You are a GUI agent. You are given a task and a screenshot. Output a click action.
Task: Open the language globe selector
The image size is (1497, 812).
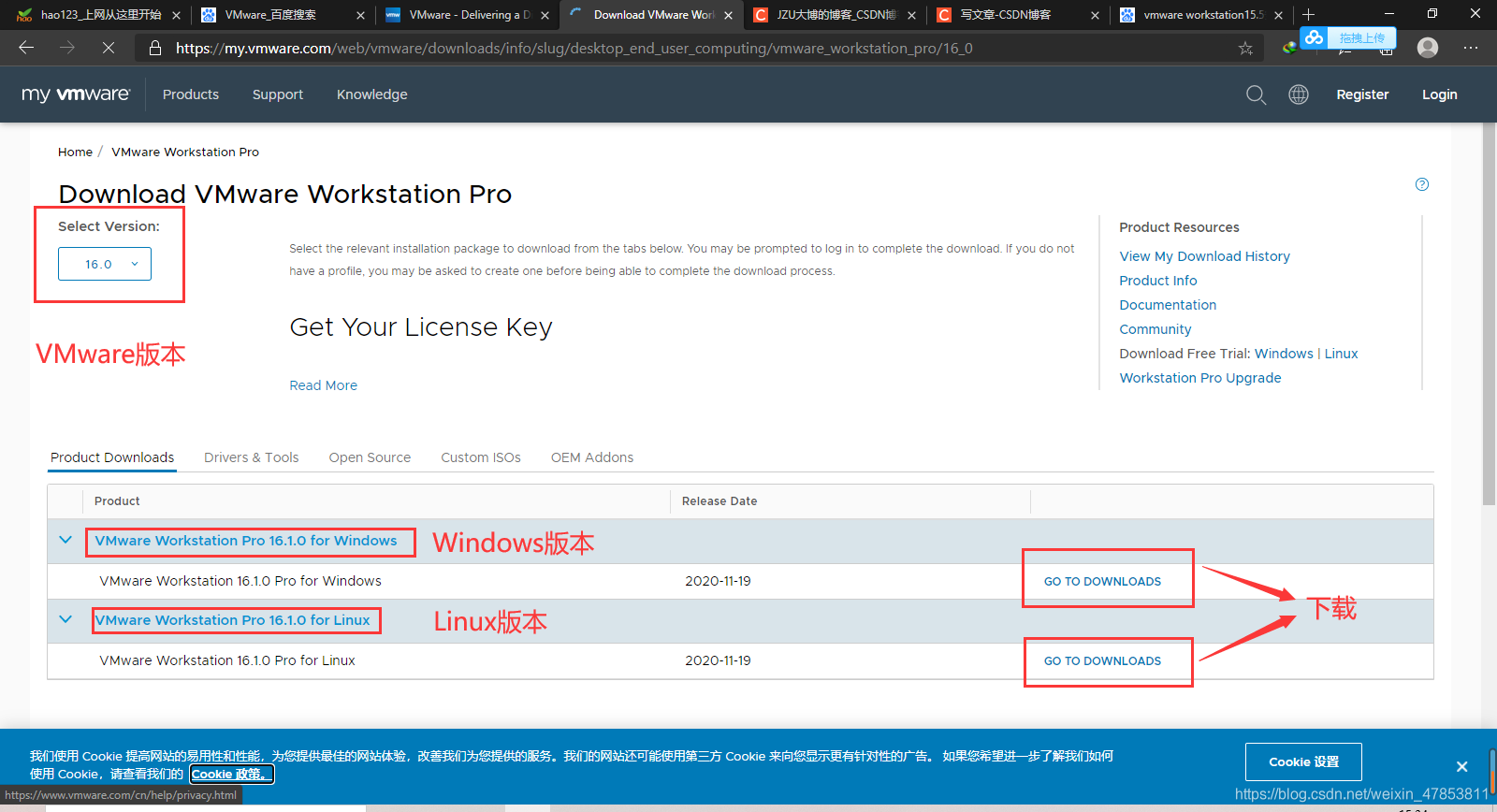coord(1299,94)
